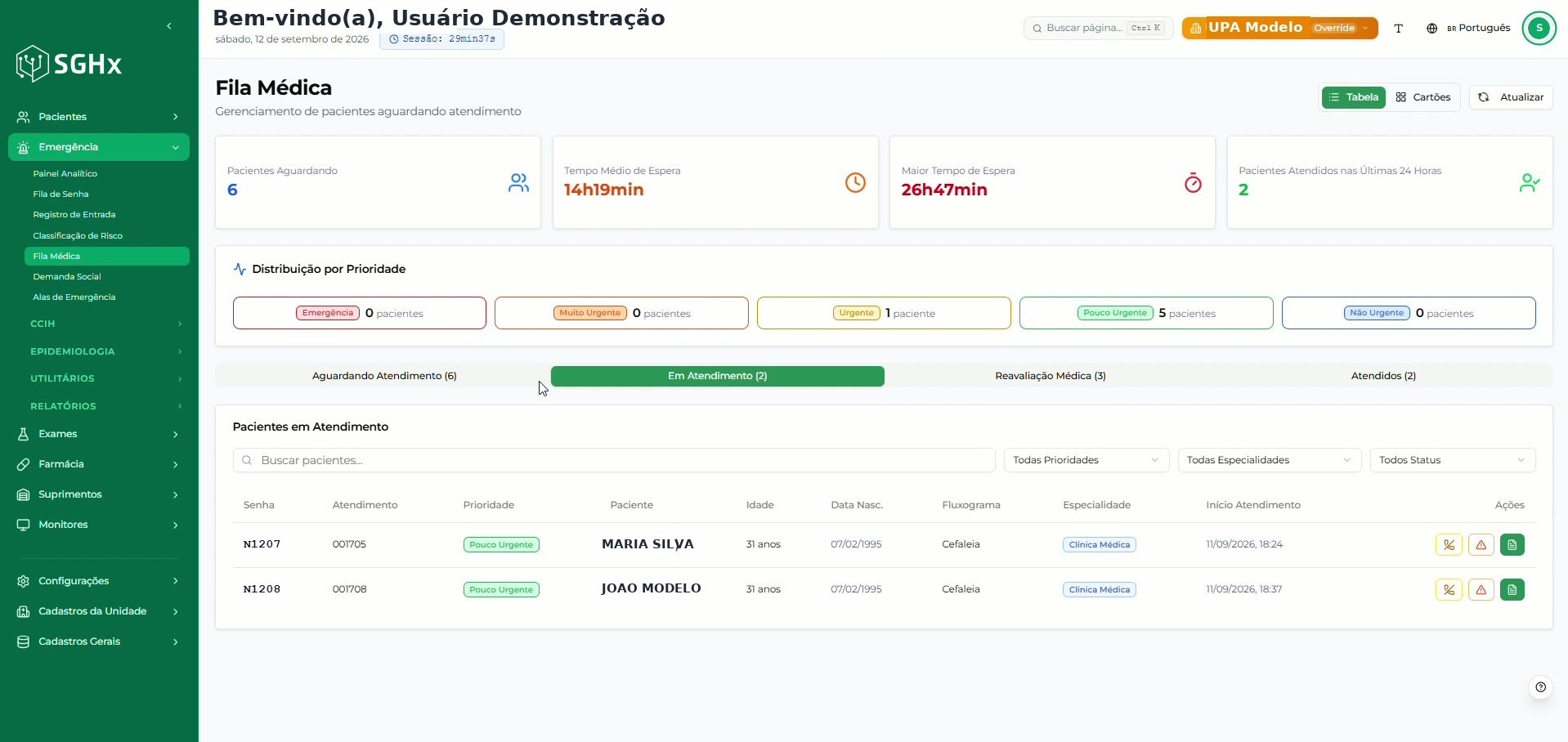Open UPA Modelo unit selector
Screen dimensions: 1568x742
[1279, 28]
